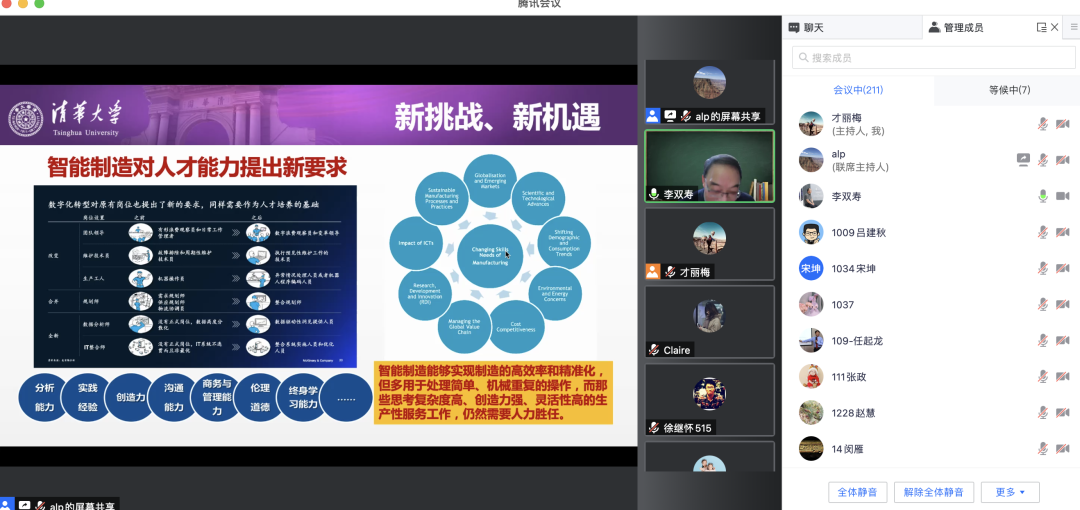Toggle microphone for 才丽梅 (主持人, 我)

click(1043, 124)
